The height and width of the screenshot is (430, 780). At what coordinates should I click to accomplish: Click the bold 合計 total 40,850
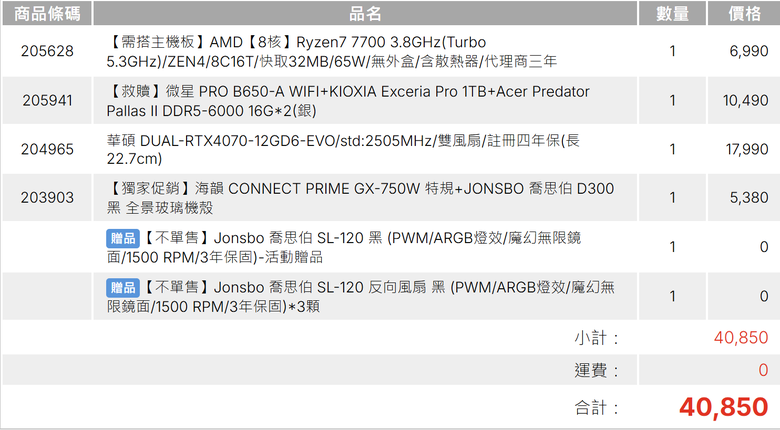point(724,407)
